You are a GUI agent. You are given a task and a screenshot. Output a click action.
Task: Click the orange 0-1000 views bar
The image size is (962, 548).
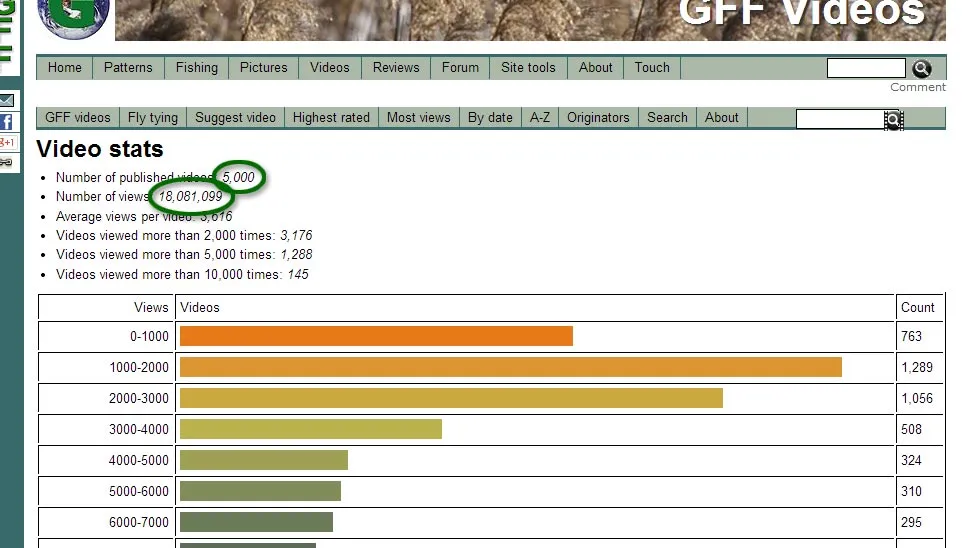tap(376, 336)
